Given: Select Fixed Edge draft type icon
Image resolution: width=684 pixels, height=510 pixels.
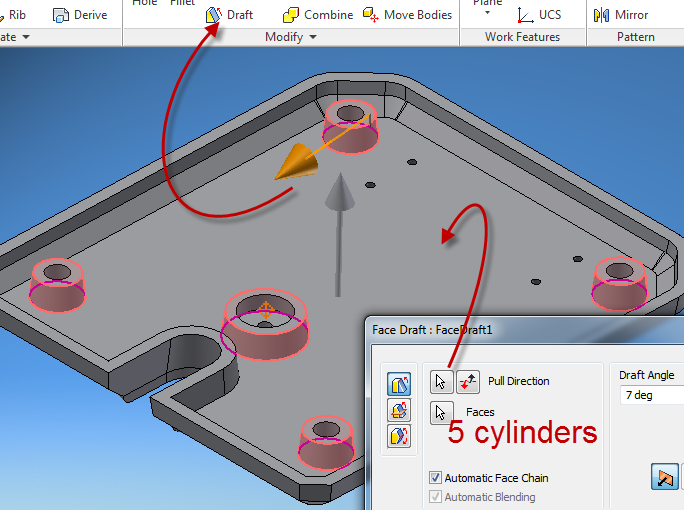Looking at the screenshot, I should click(399, 384).
